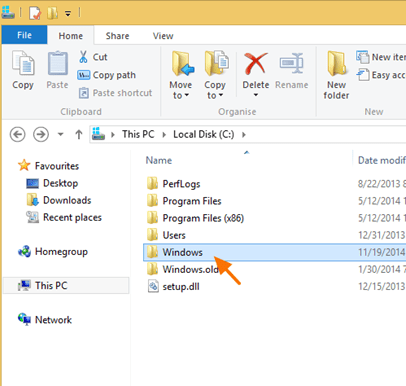
Task: Click the PerfLogs folder icon
Action: (x=153, y=183)
